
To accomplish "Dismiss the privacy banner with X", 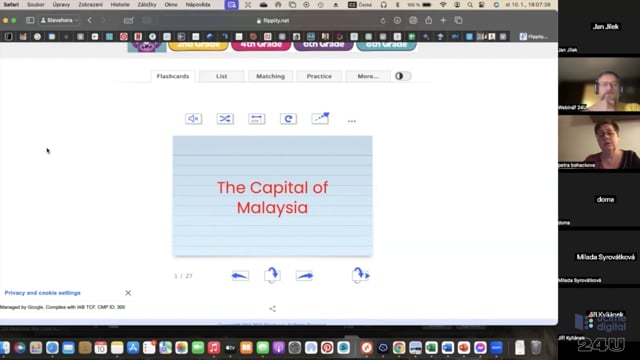I will [128, 293].
